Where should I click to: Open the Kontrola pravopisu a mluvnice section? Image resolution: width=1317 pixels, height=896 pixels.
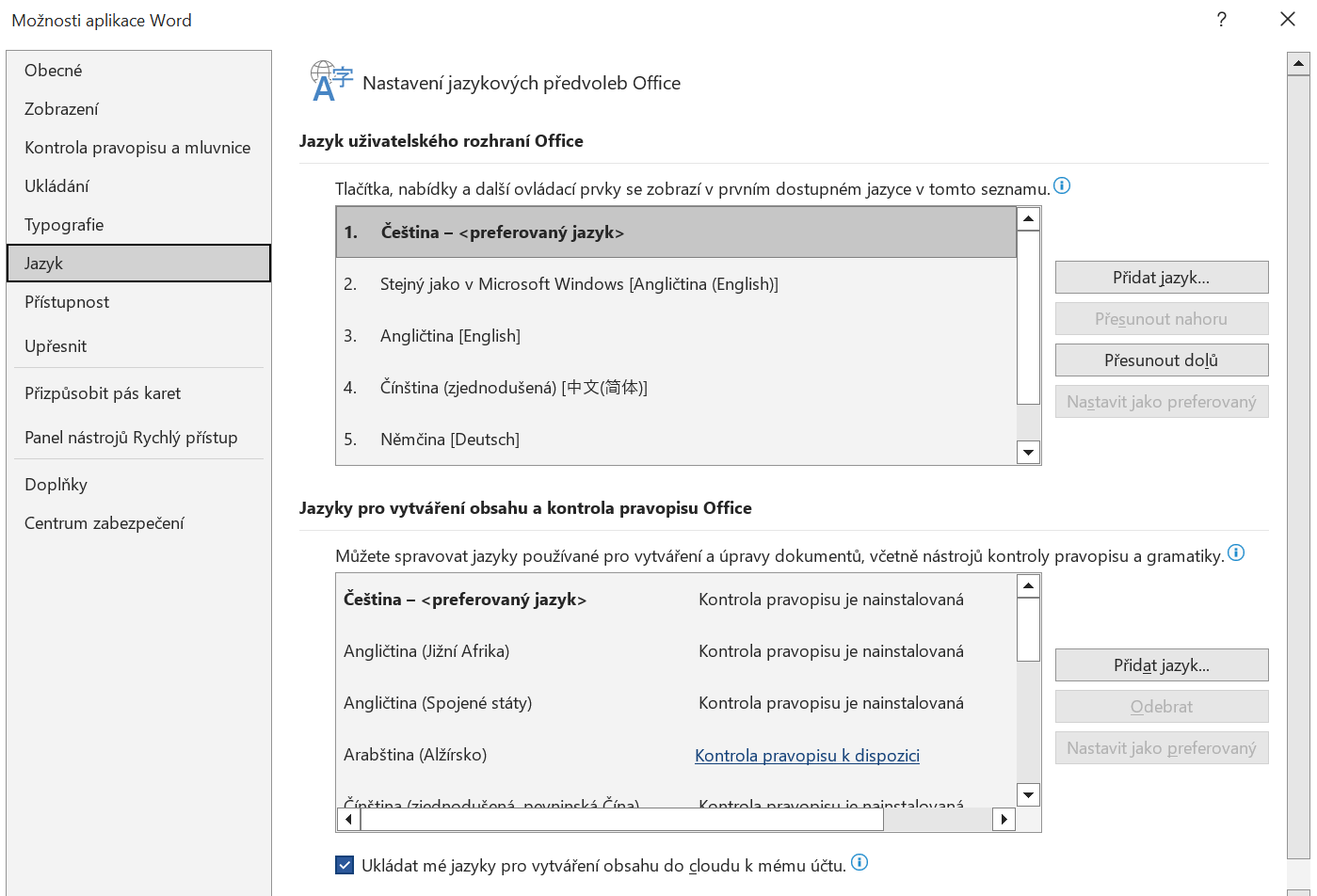click(x=137, y=148)
